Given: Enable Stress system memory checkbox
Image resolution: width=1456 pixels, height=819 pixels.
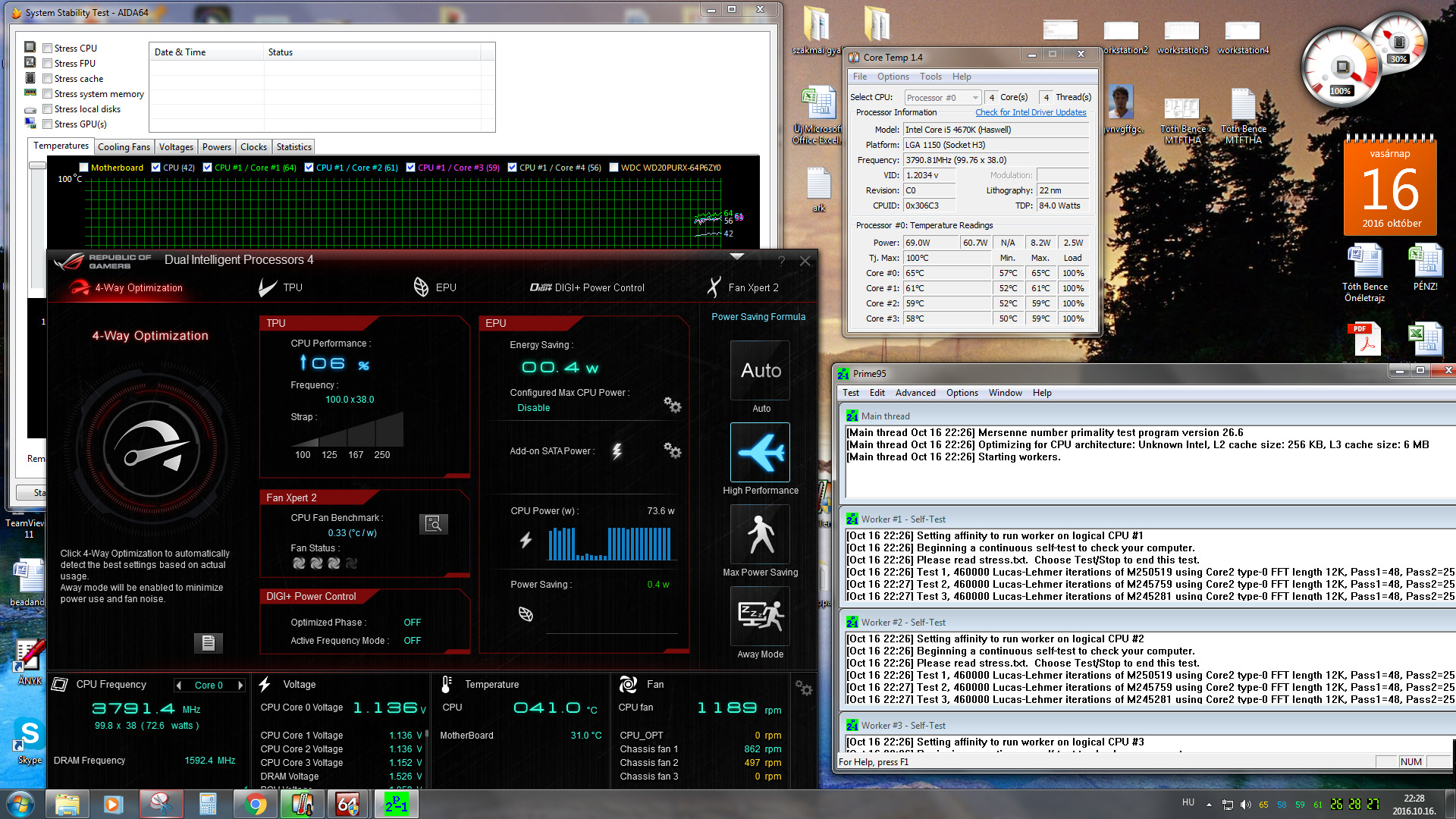Looking at the screenshot, I should [x=48, y=94].
